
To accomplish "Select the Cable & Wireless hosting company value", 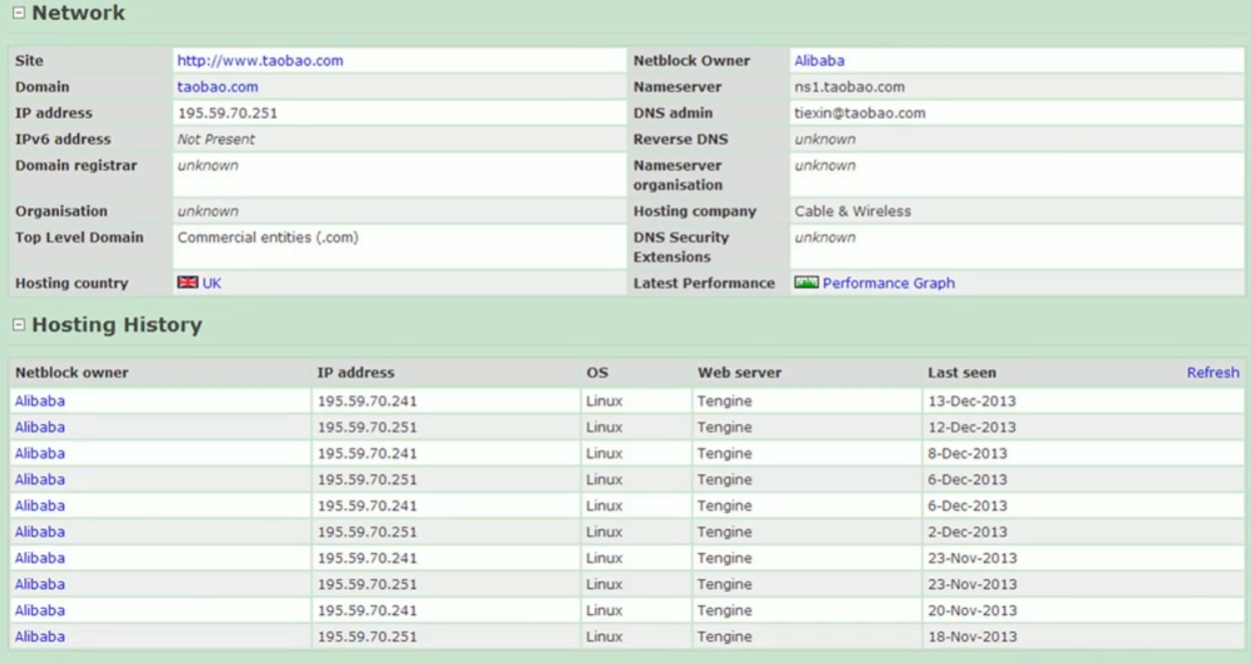I will tap(853, 211).
